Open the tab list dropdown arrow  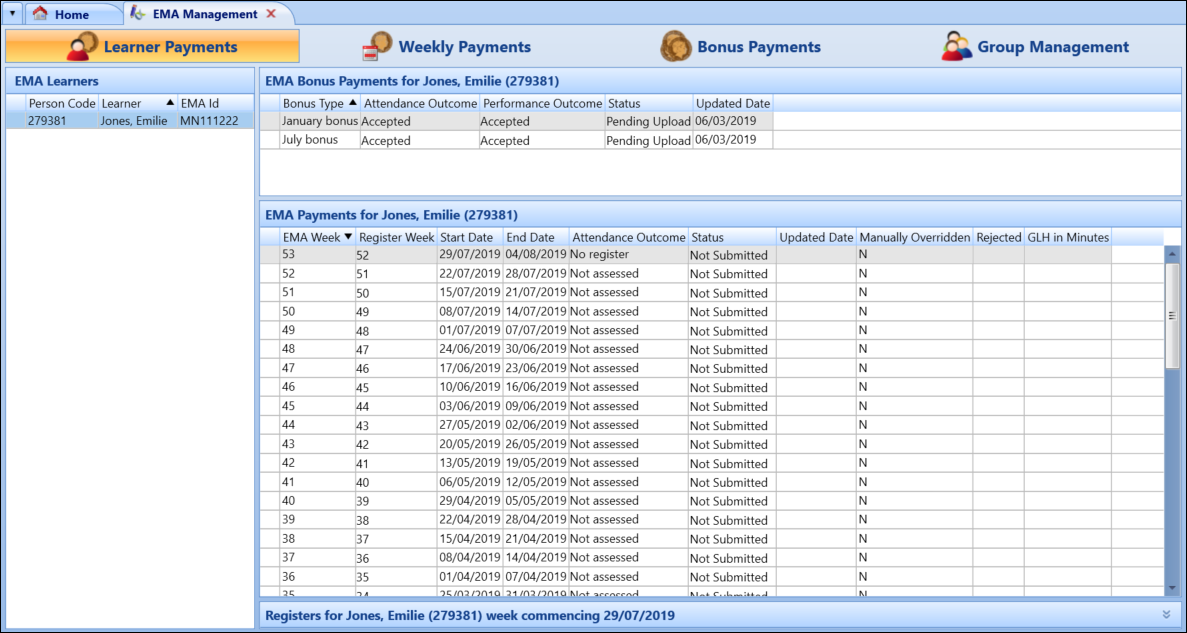[x=12, y=14]
